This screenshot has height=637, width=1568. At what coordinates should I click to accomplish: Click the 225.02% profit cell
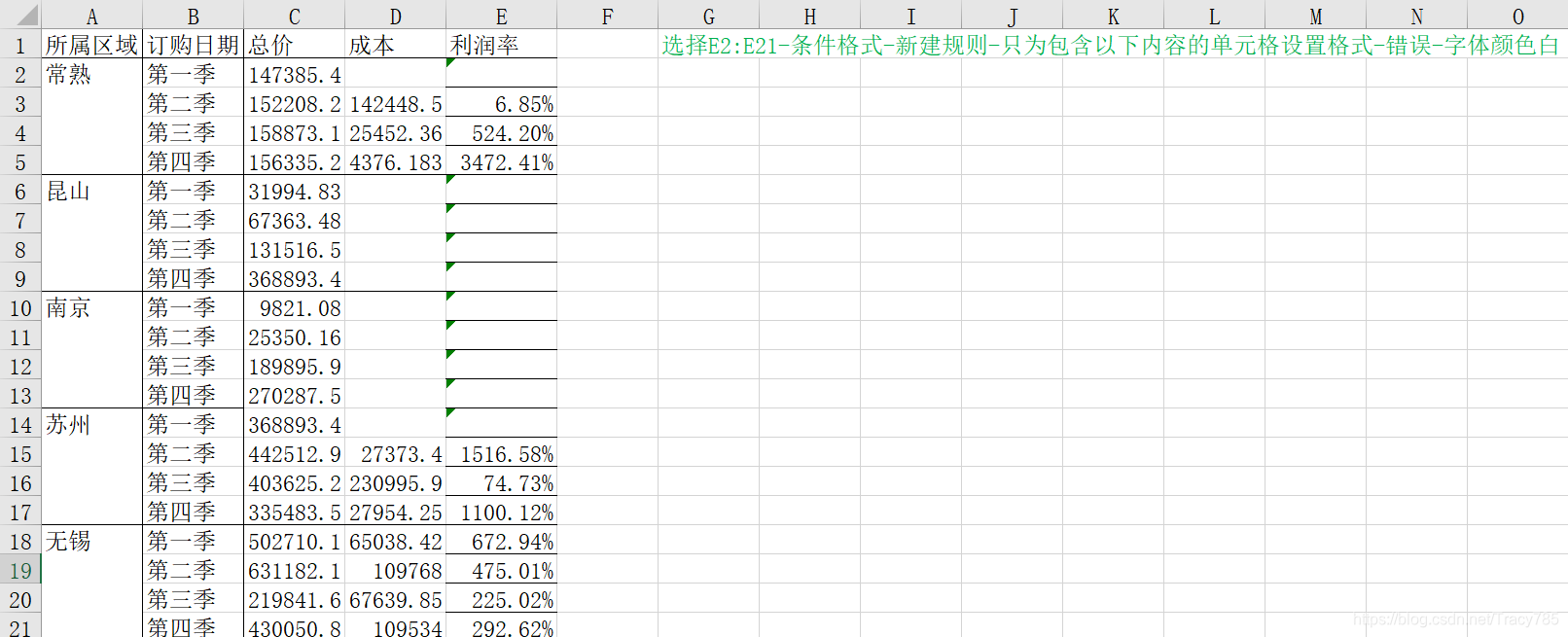[501, 599]
